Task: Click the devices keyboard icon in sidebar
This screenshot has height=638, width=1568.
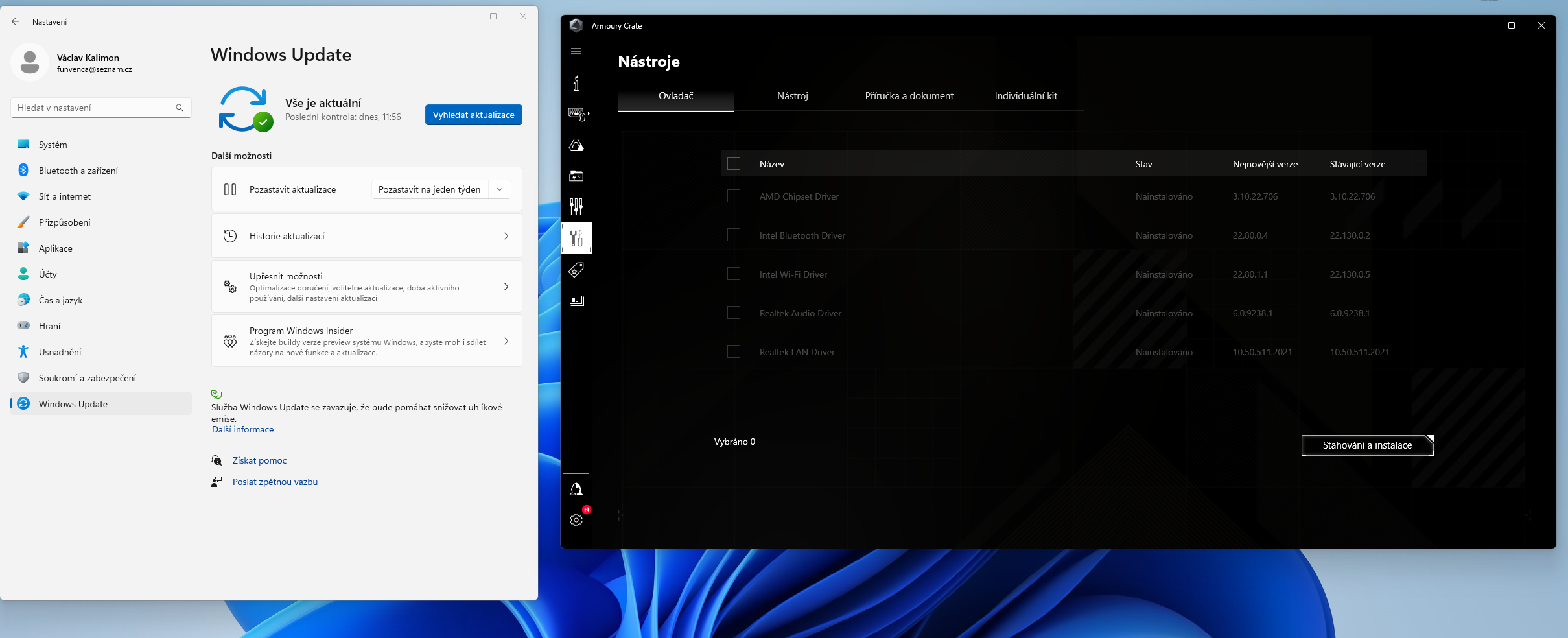Action: (x=576, y=114)
